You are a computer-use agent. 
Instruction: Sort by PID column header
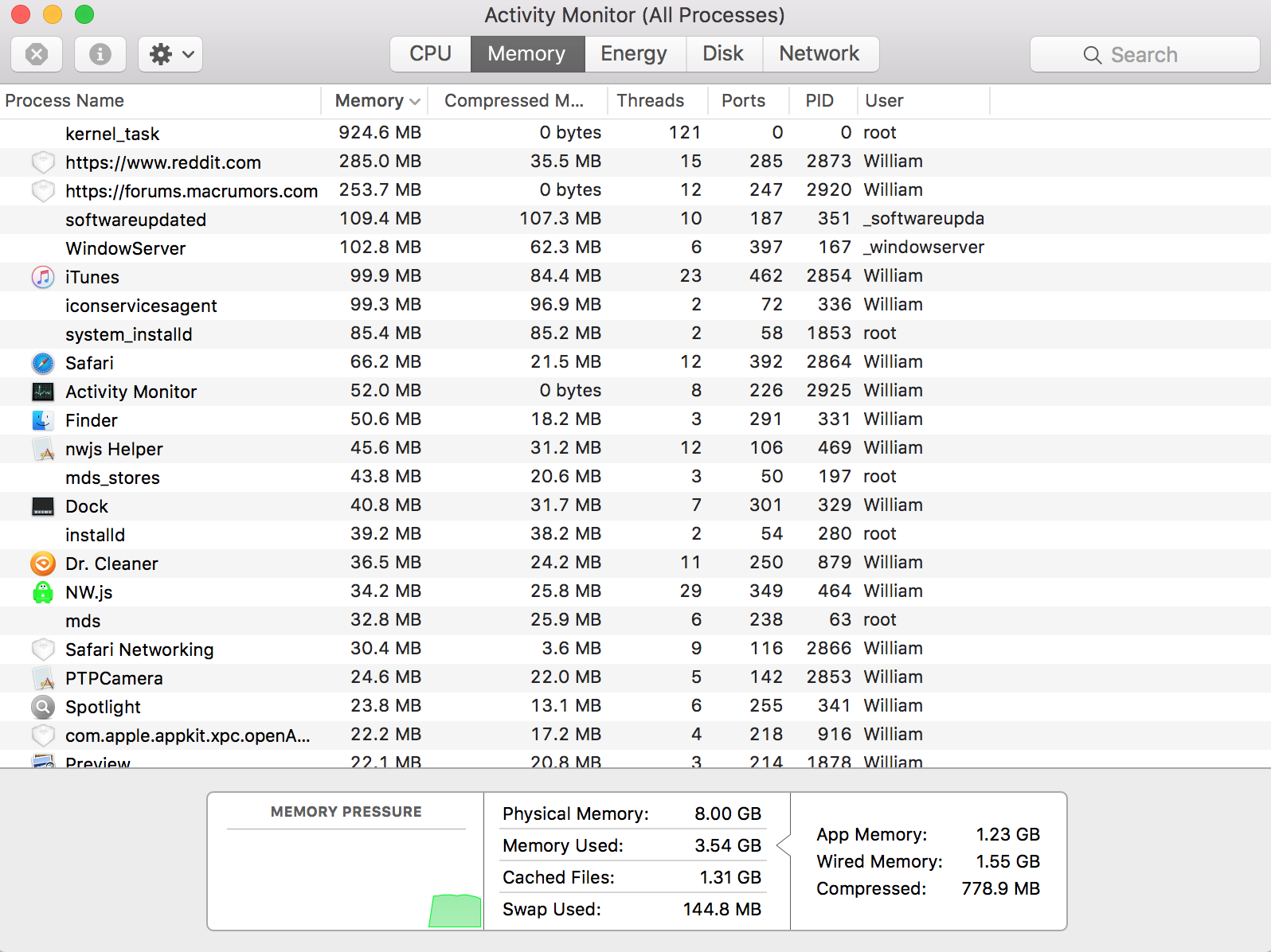[823, 100]
